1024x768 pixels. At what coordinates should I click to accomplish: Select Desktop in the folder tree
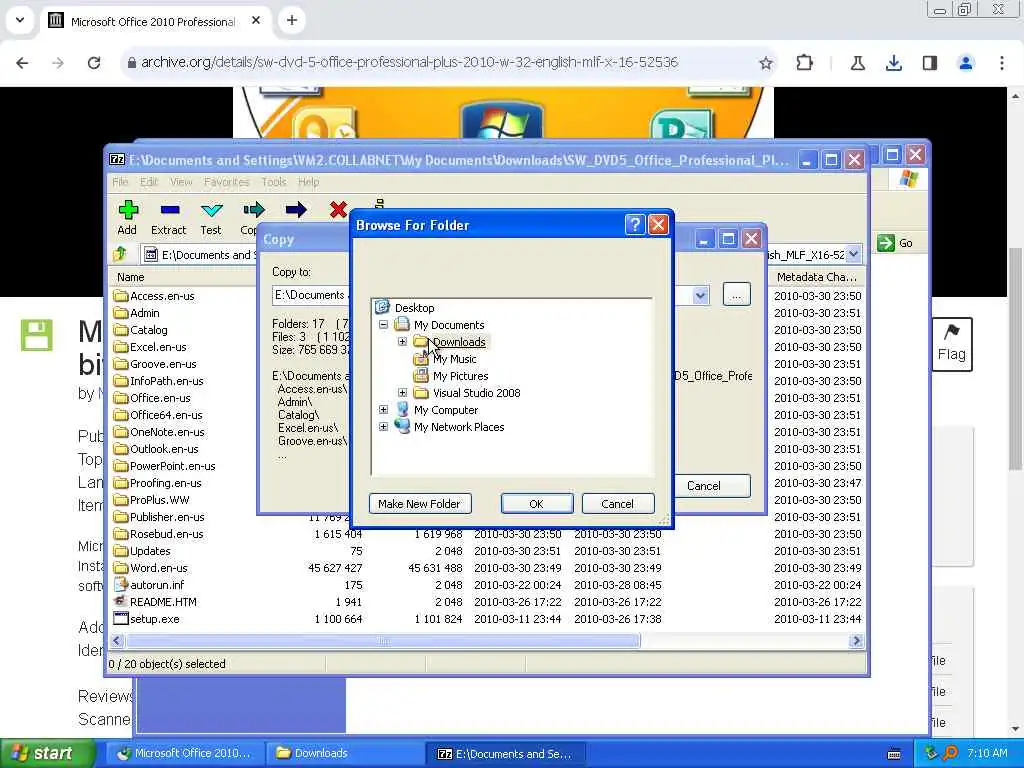click(x=414, y=308)
